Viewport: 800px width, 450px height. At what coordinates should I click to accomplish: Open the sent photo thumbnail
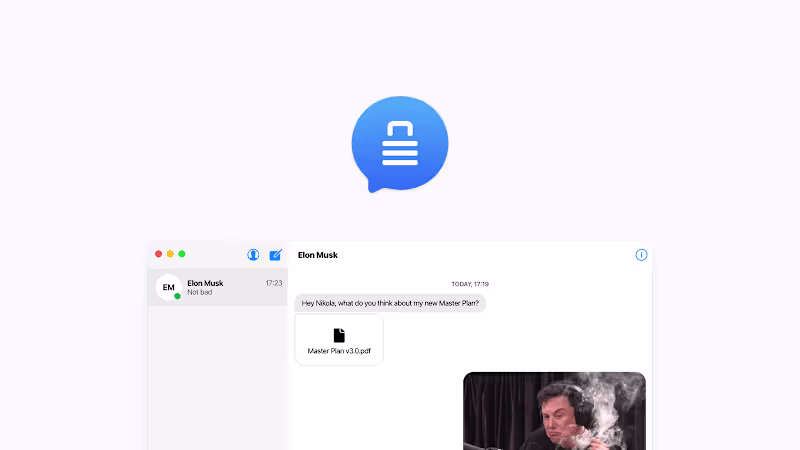pos(554,411)
